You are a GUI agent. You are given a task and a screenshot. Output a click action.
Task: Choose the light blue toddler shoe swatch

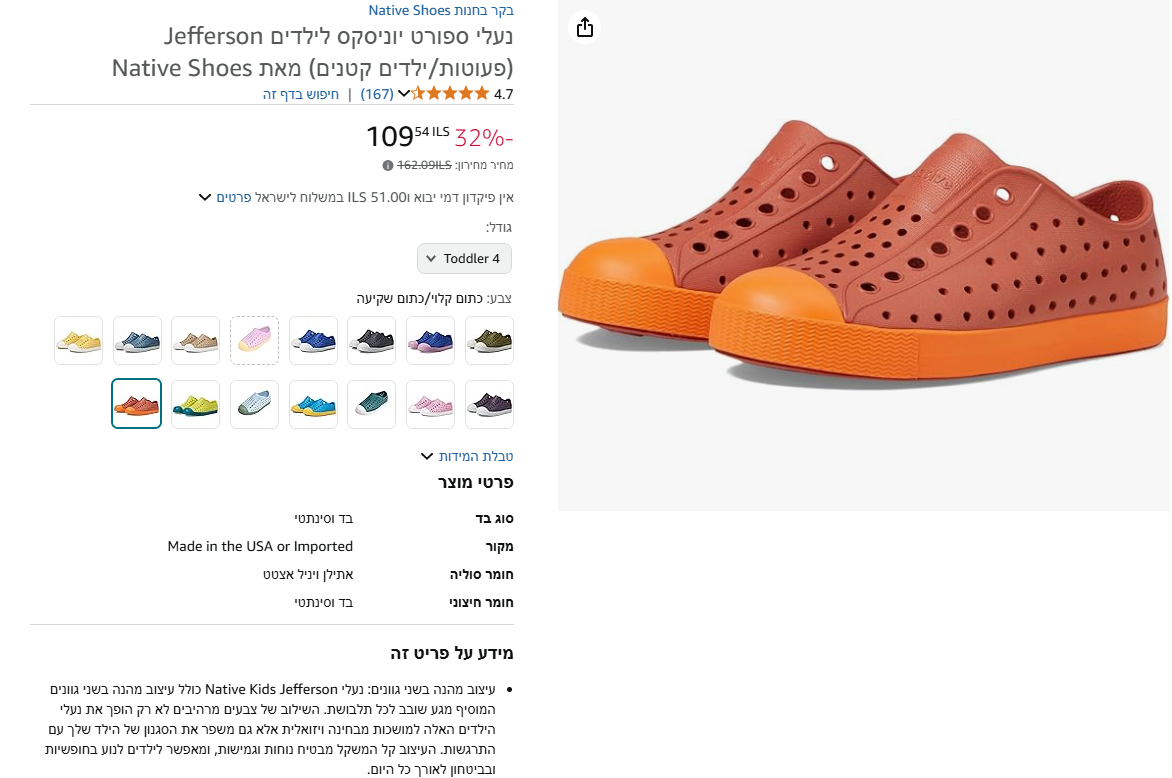[254, 404]
